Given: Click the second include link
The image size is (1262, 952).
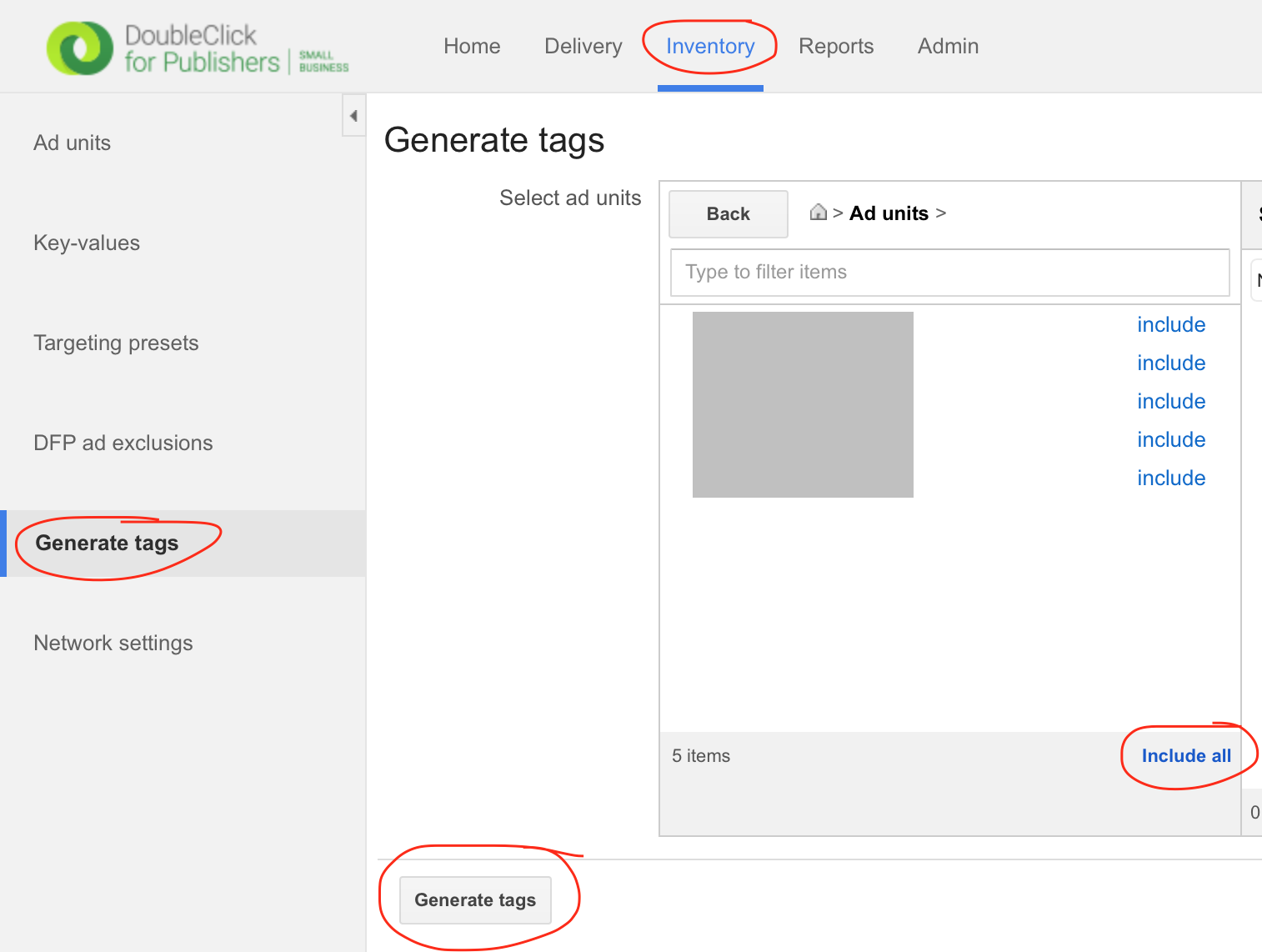Looking at the screenshot, I should 1171,363.
